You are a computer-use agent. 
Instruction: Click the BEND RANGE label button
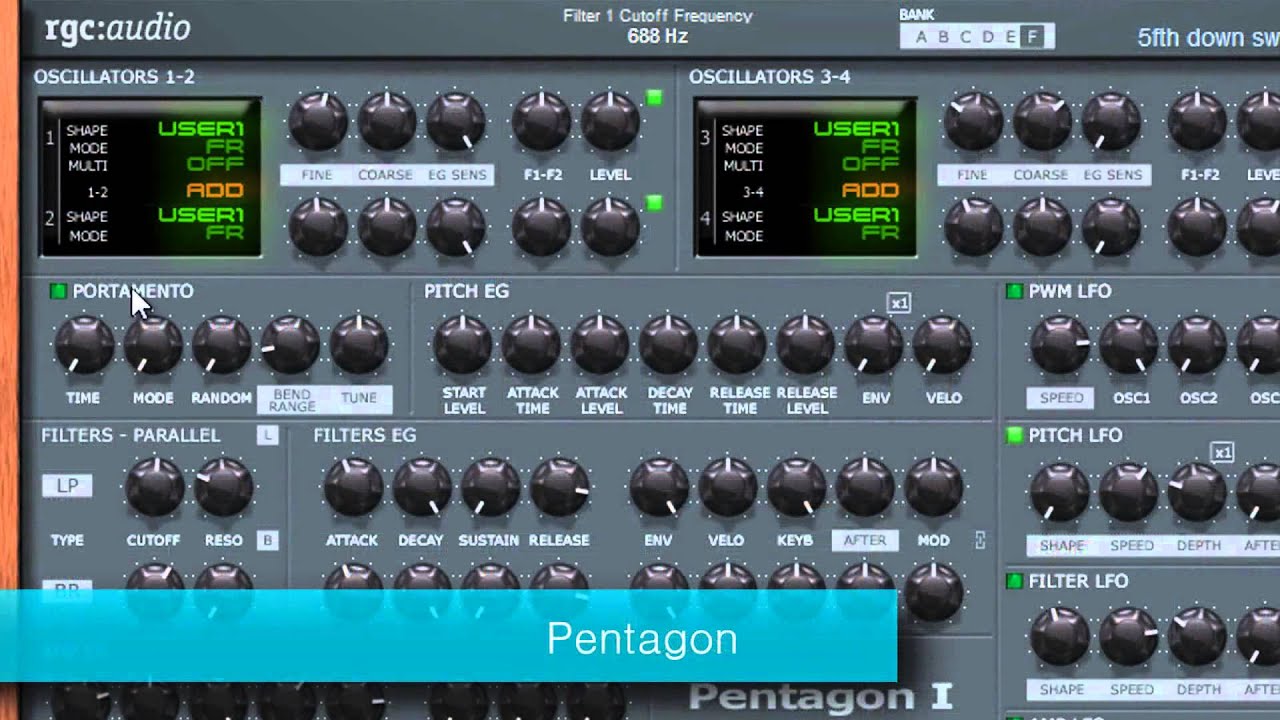click(292, 399)
